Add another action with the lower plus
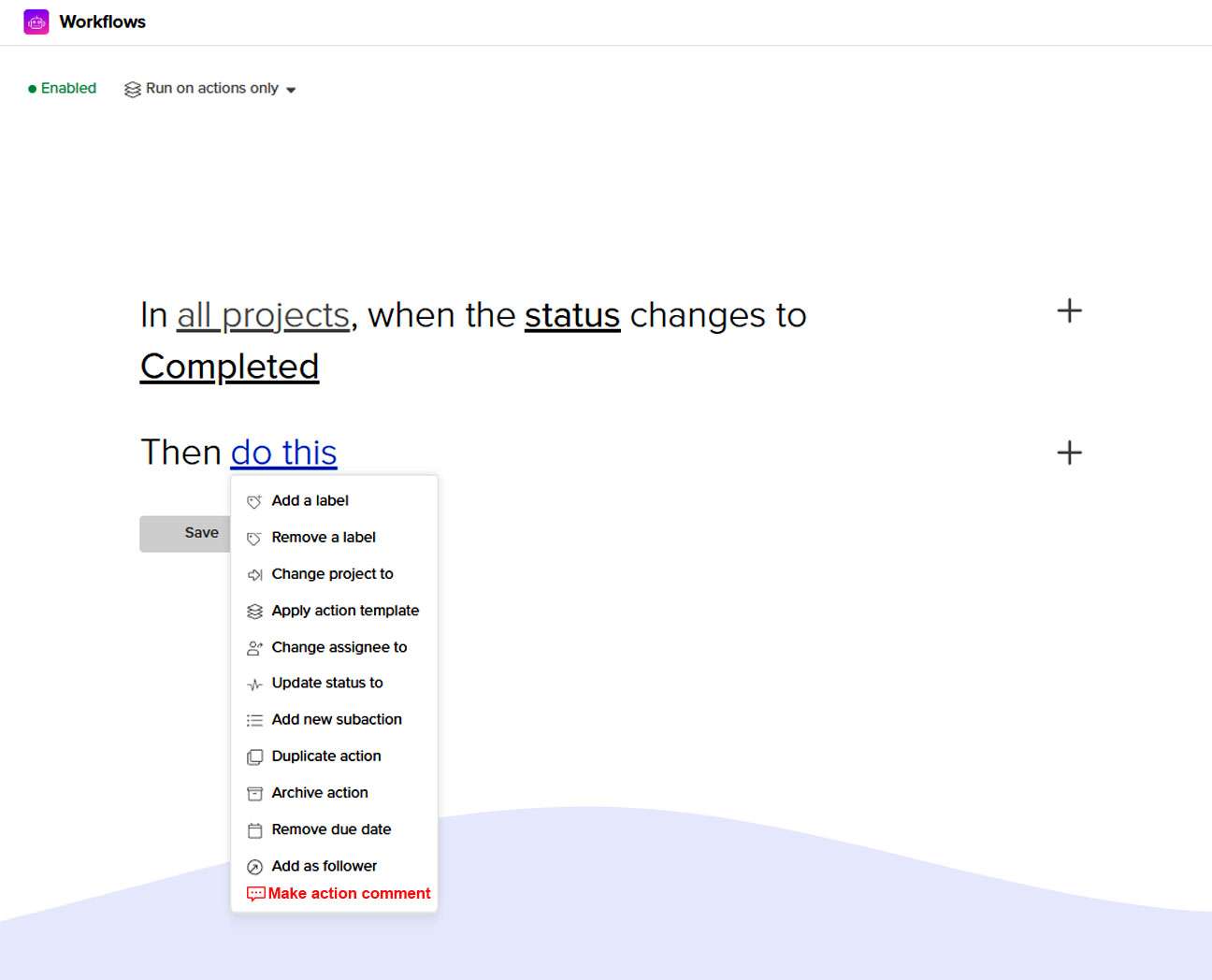Screen dimensions: 1212x980 [x=1069, y=454]
